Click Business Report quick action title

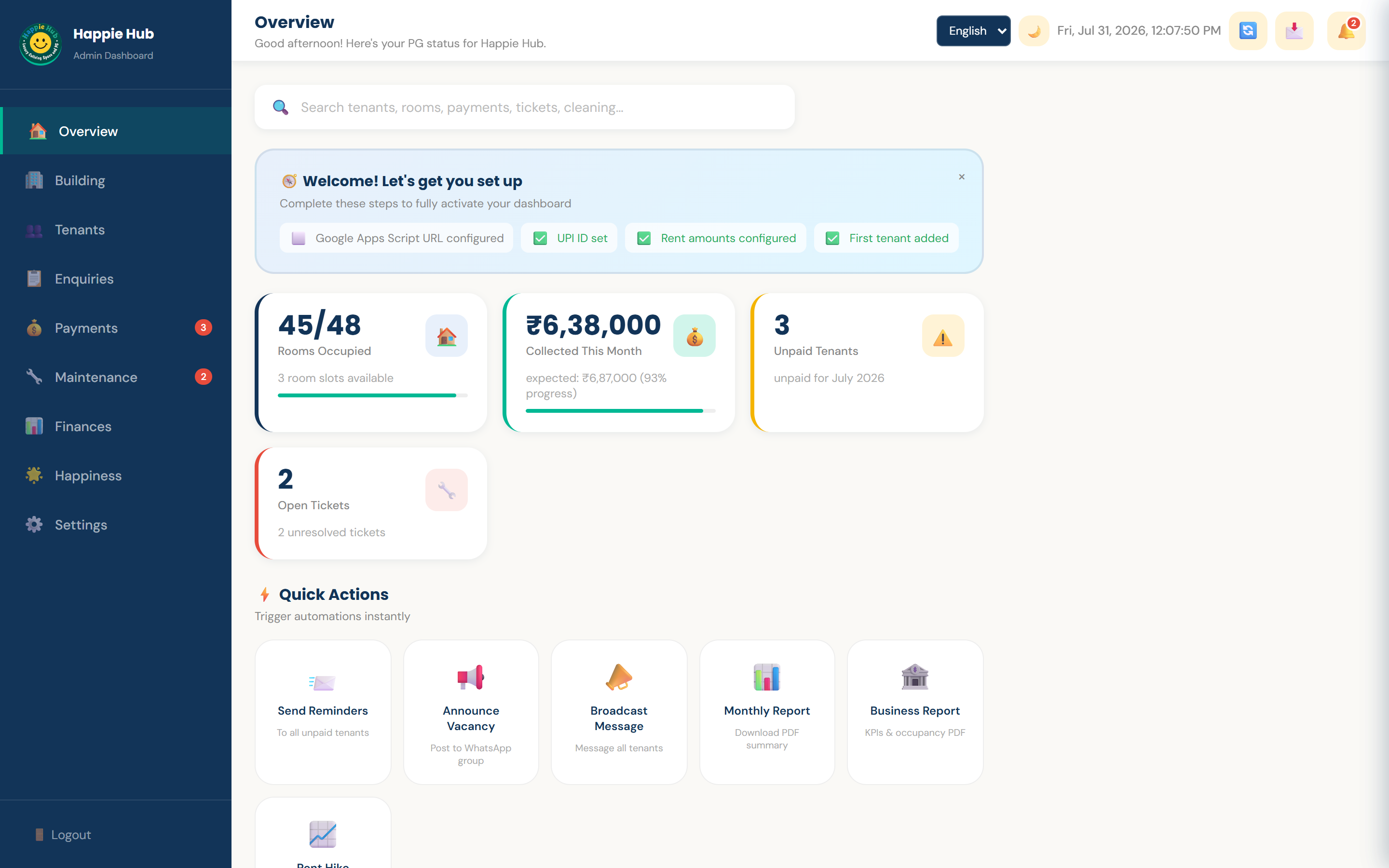tap(915, 711)
